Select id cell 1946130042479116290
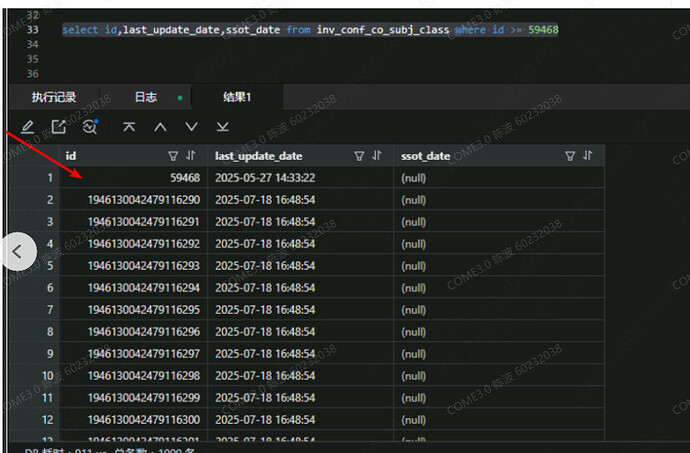 (133, 200)
